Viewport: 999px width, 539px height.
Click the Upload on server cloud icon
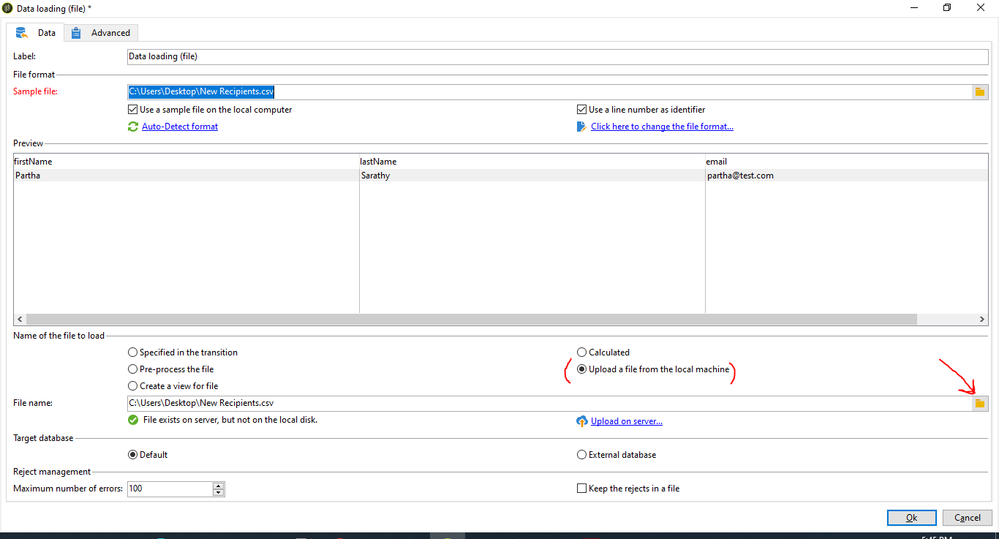coord(582,421)
